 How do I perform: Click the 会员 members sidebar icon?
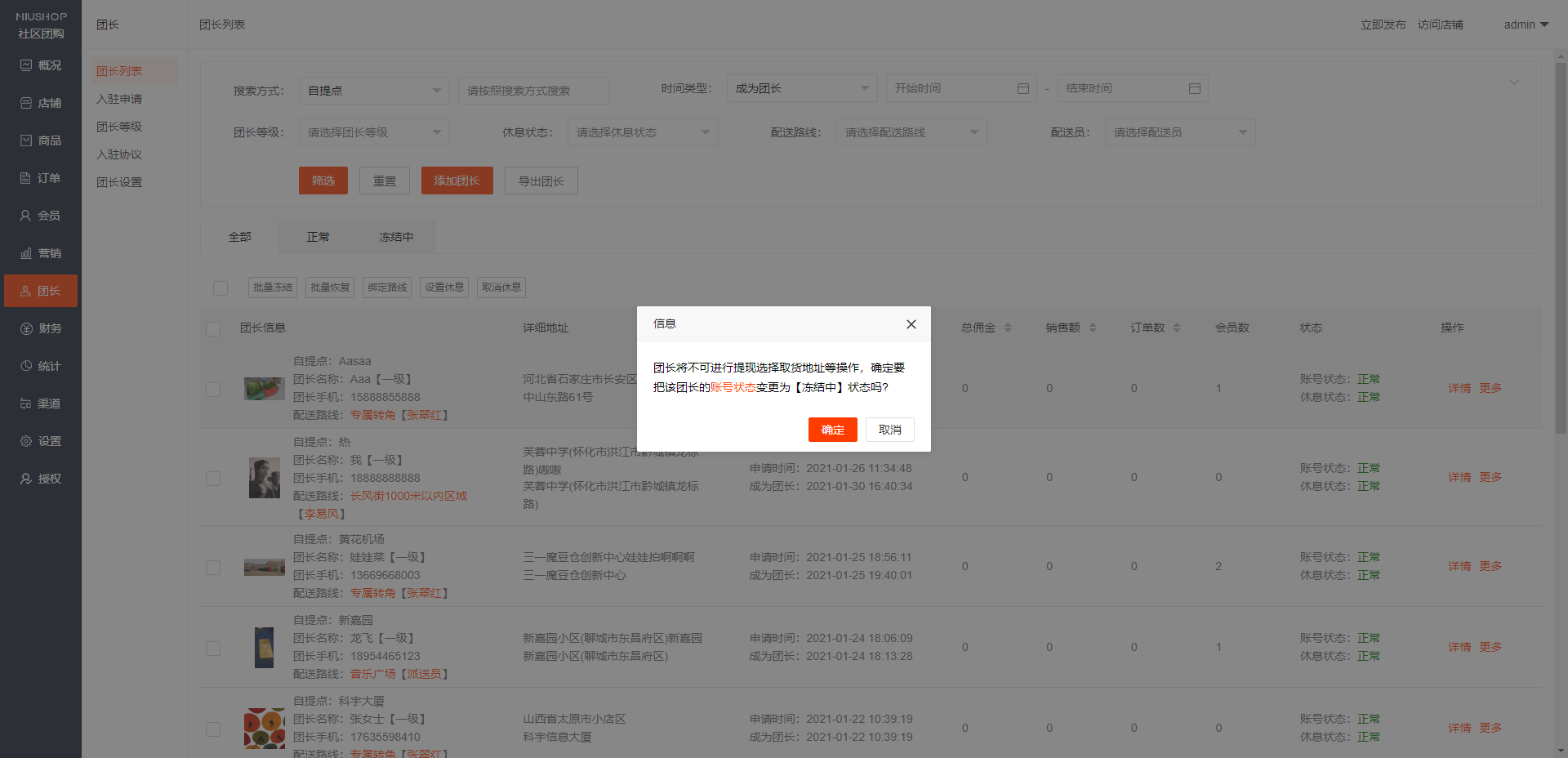click(x=26, y=216)
